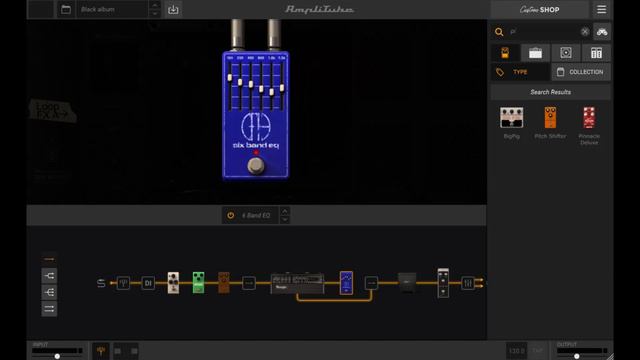The image size is (640, 360).
Task: Select the parallel chains routing icon
Action: (x=49, y=309)
